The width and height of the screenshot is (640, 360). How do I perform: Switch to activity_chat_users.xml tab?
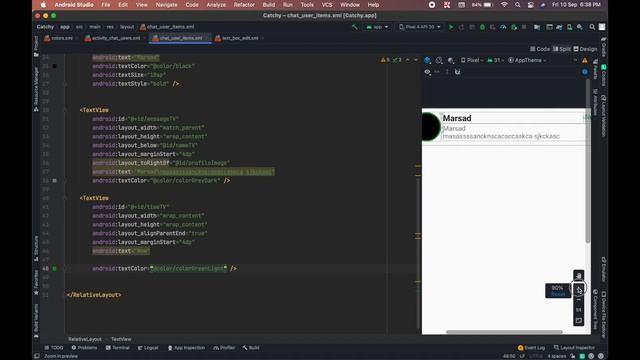pyautogui.click(x=116, y=38)
